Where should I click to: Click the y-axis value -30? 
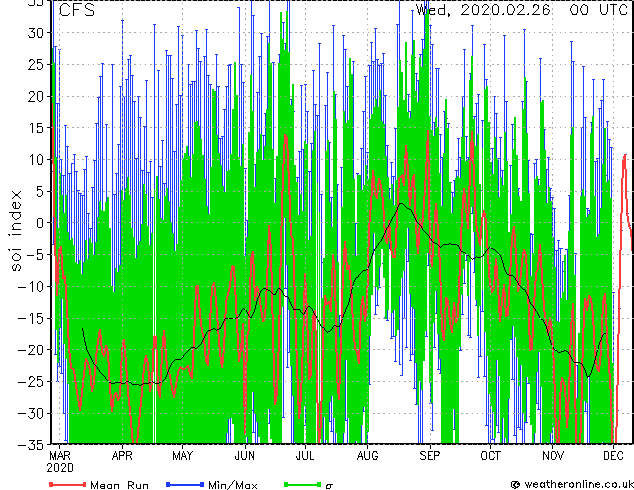coord(30,413)
